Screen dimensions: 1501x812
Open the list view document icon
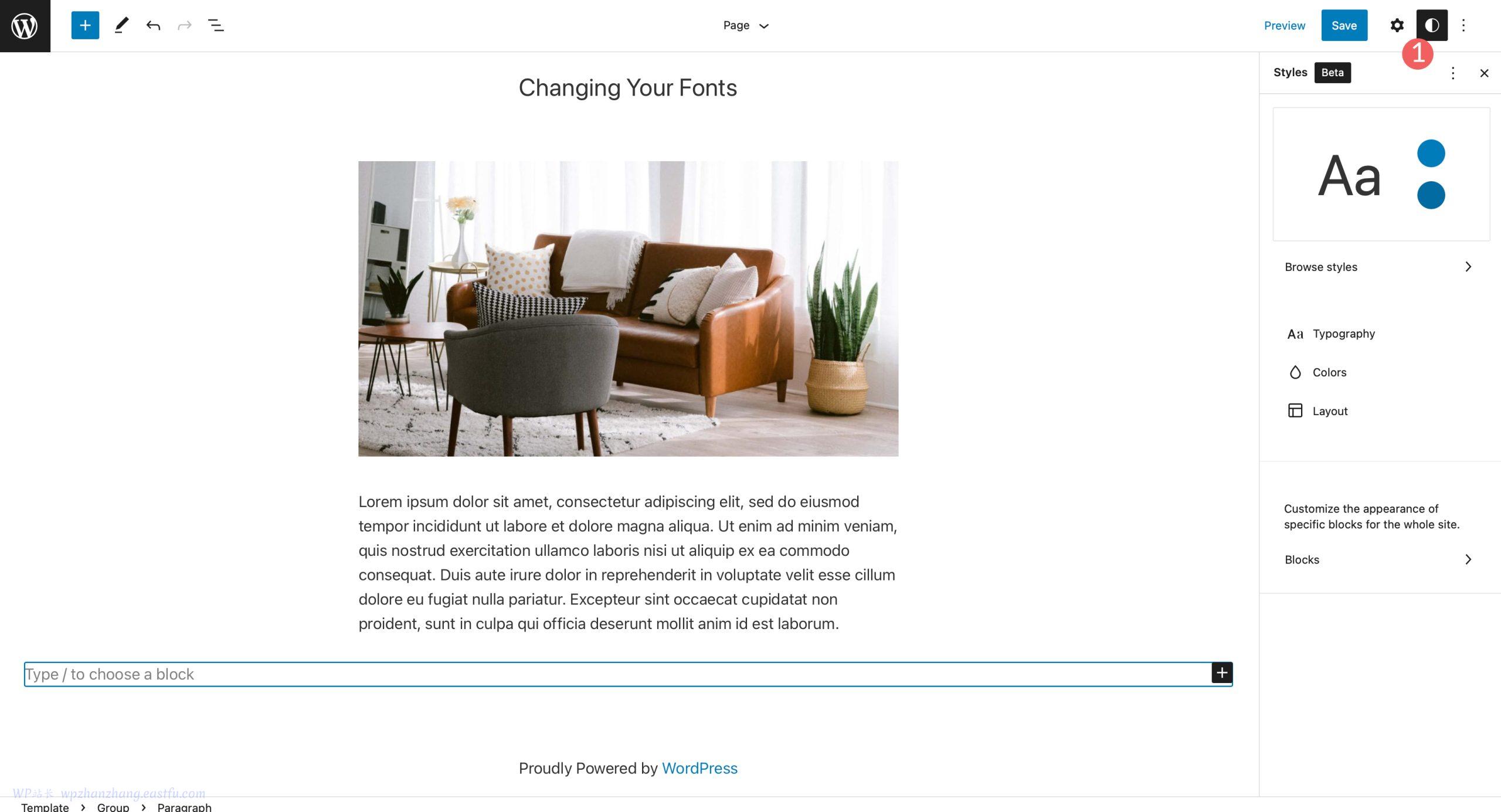(215, 25)
